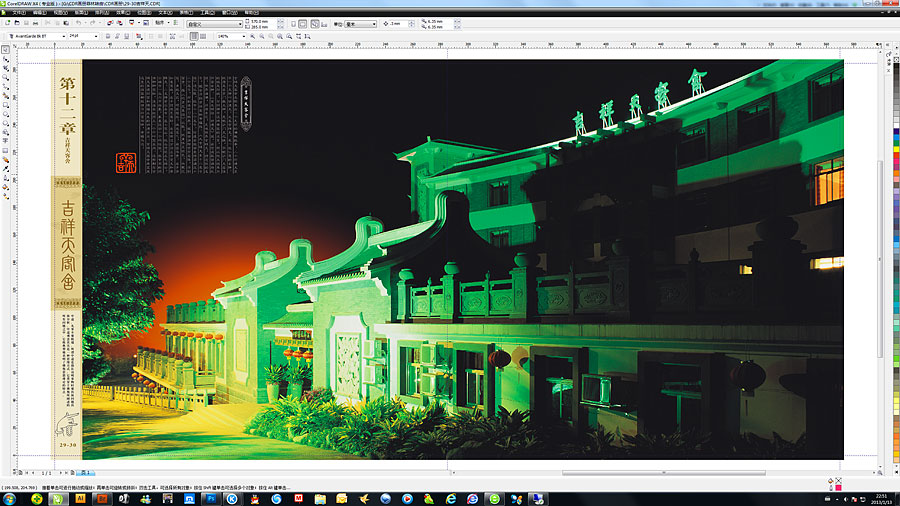Screen dimensions: 900x506
Task: Click the nudge offset .1 mm field
Action: pos(399,24)
